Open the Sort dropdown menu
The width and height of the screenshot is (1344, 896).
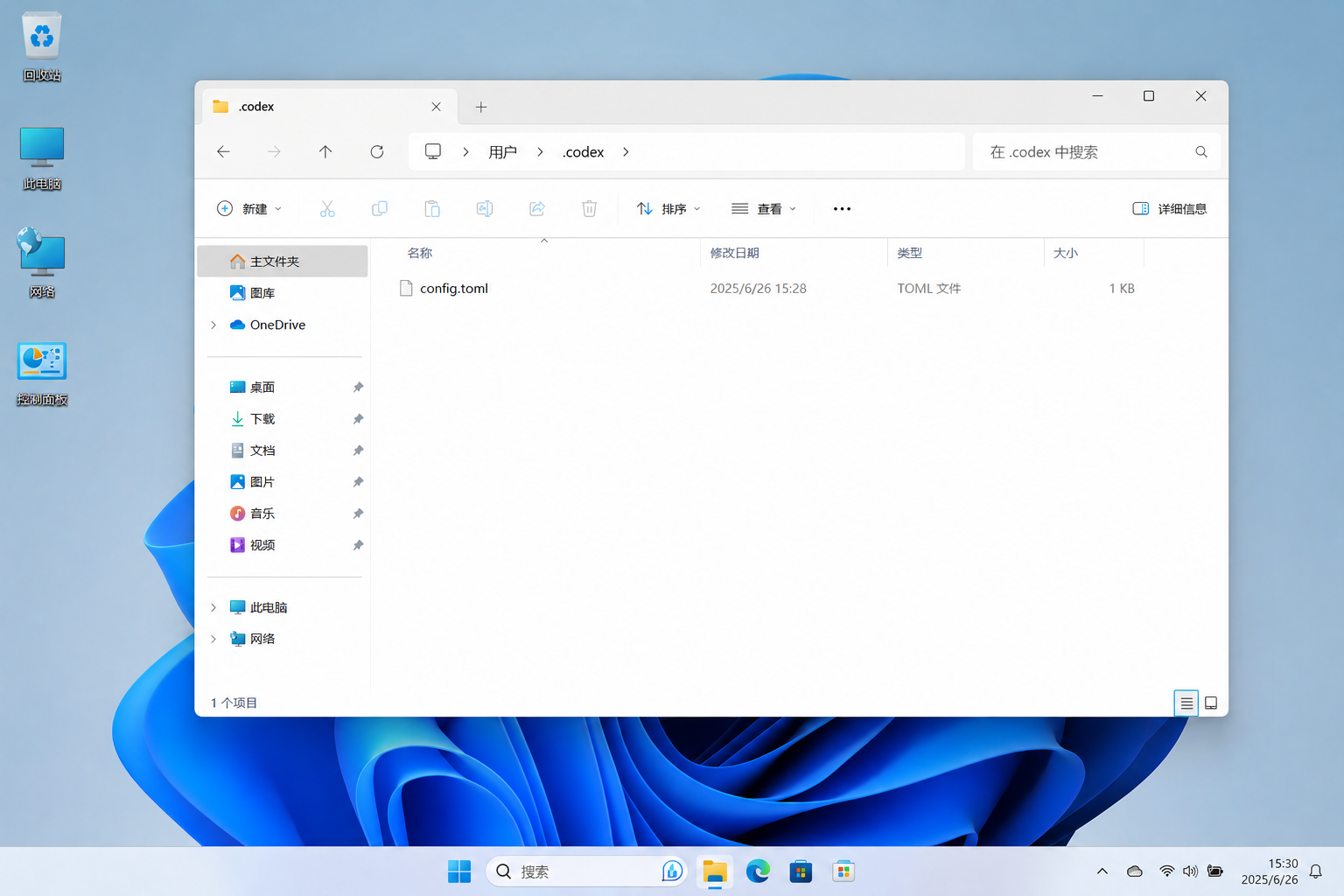coord(668,208)
